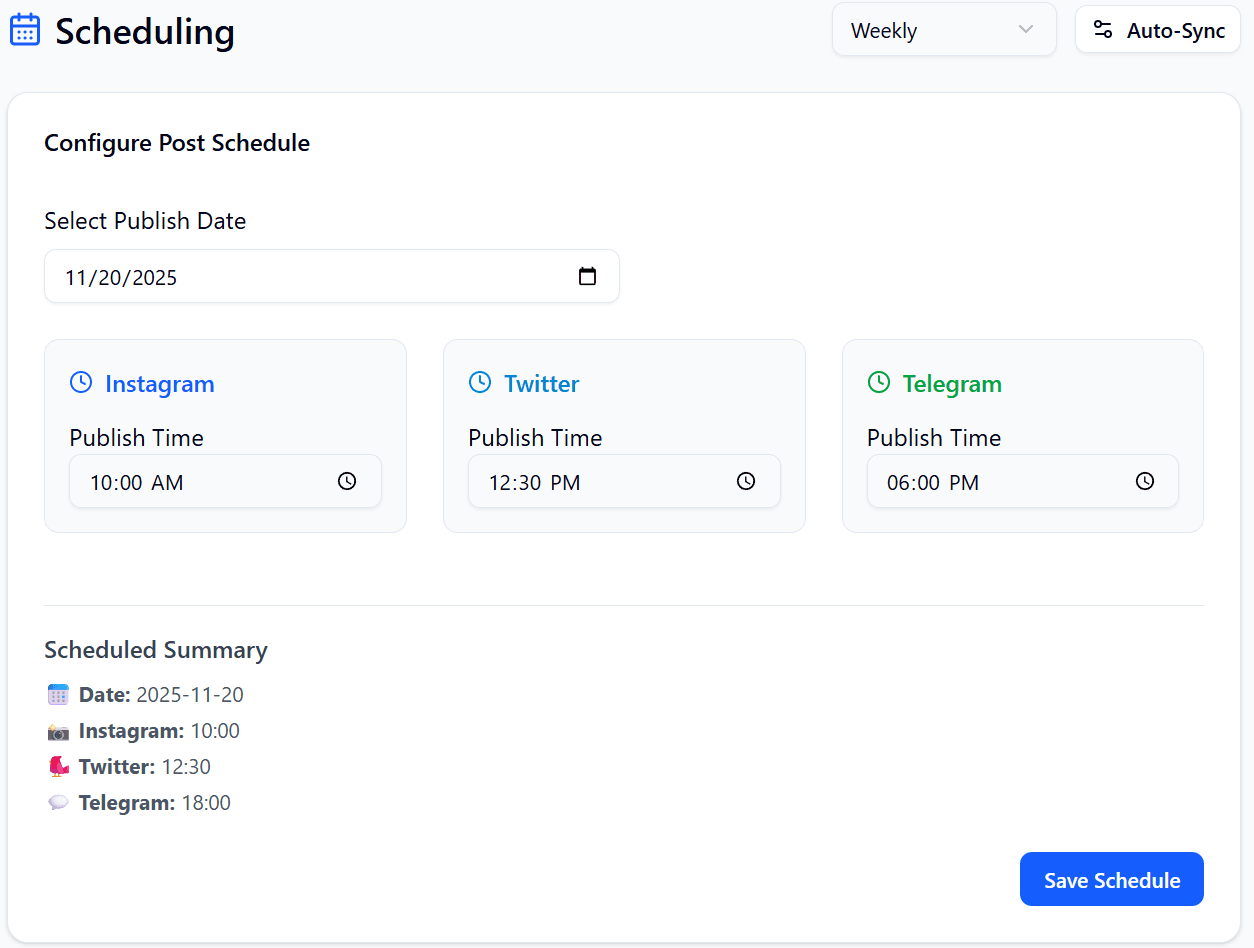Click the Twitter 12:30 PM time field

(x=600, y=482)
